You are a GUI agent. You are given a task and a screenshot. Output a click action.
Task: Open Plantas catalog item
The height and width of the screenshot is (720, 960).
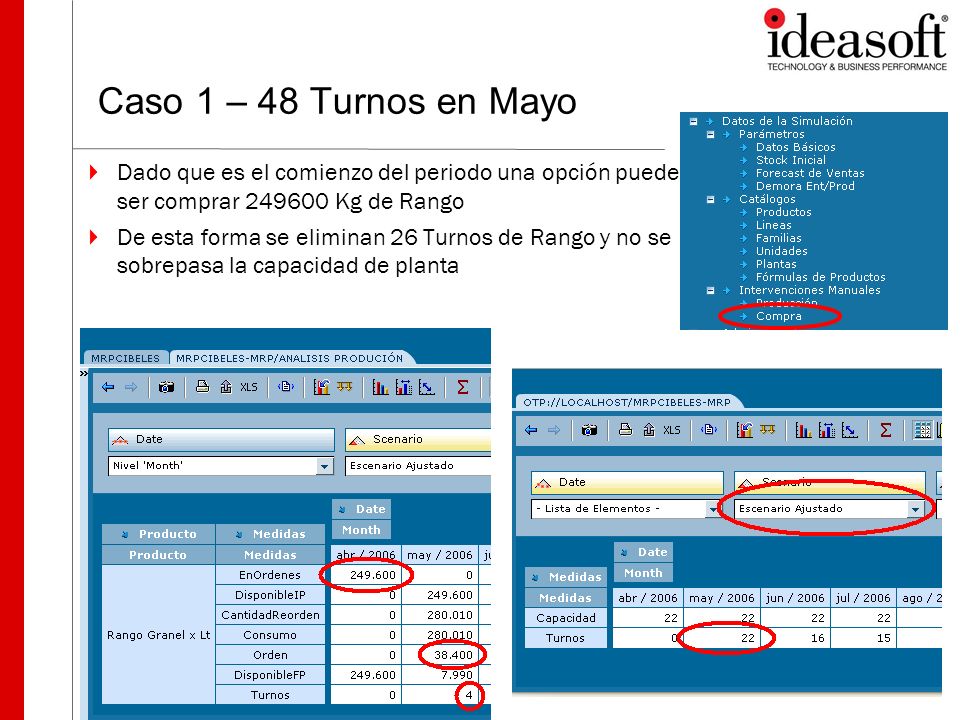click(x=776, y=264)
